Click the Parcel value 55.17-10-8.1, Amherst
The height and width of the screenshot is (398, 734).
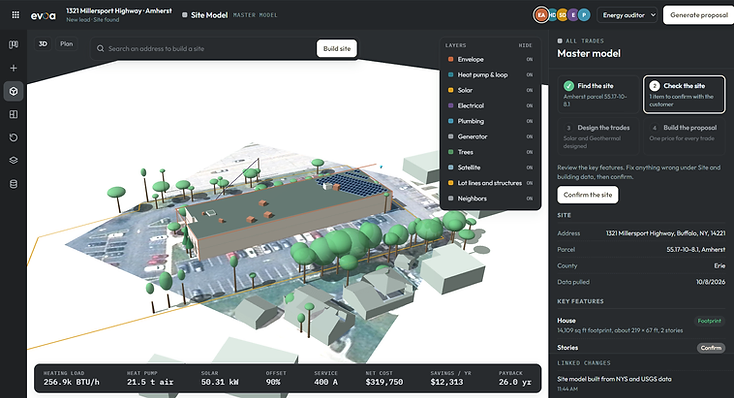point(696,250)
